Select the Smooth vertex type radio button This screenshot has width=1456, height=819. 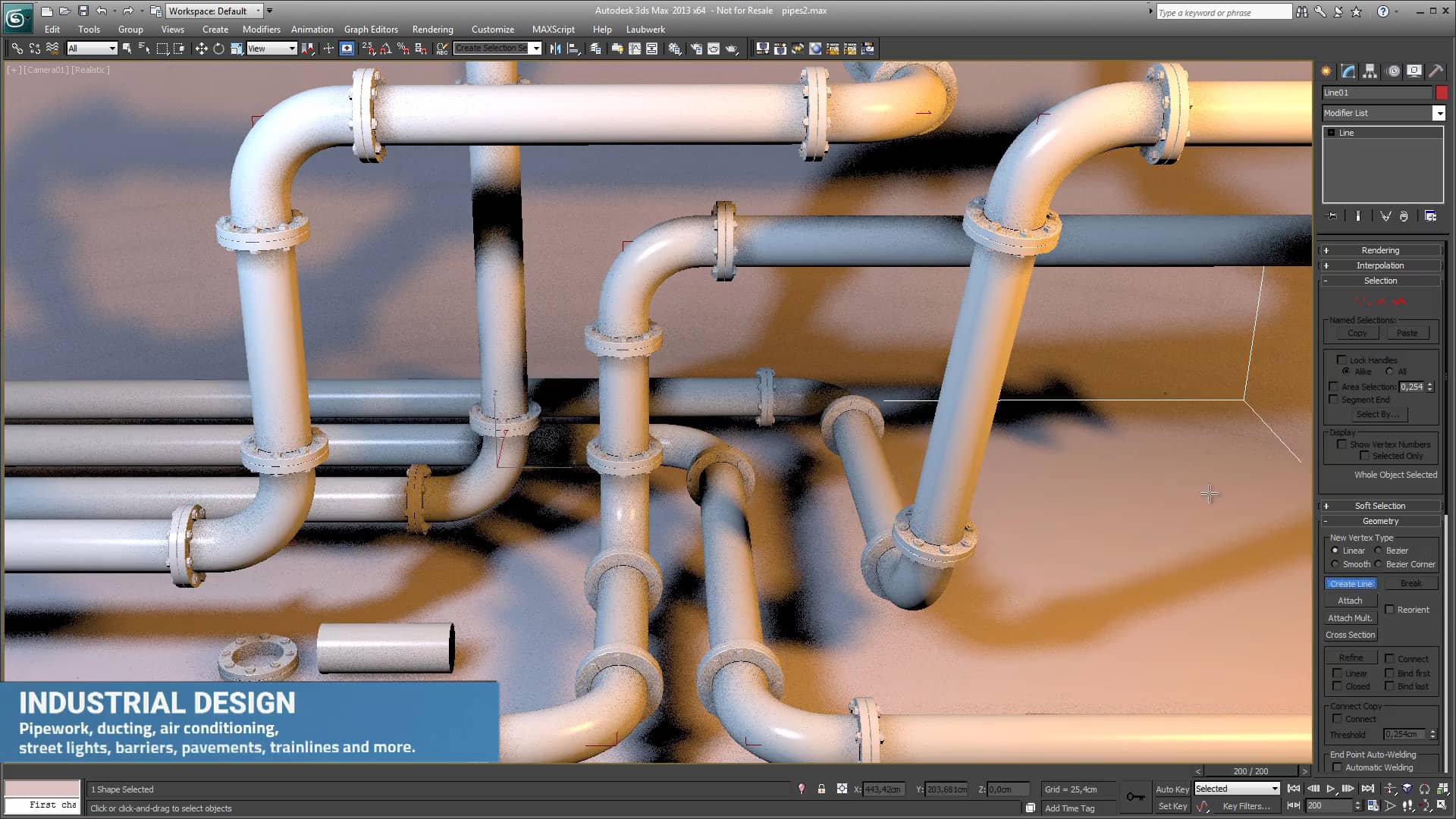1335,564
